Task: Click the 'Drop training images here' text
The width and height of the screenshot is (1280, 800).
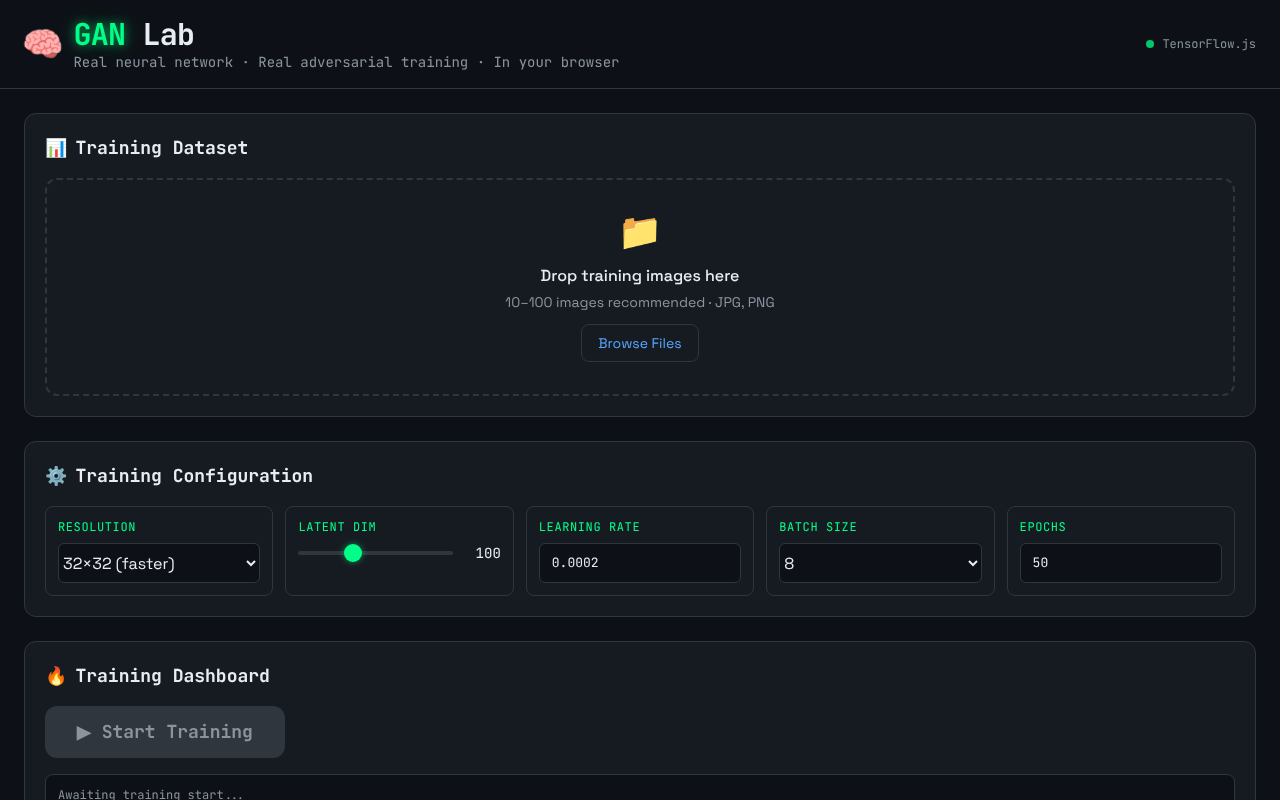Action: click(x=640, y=276)
